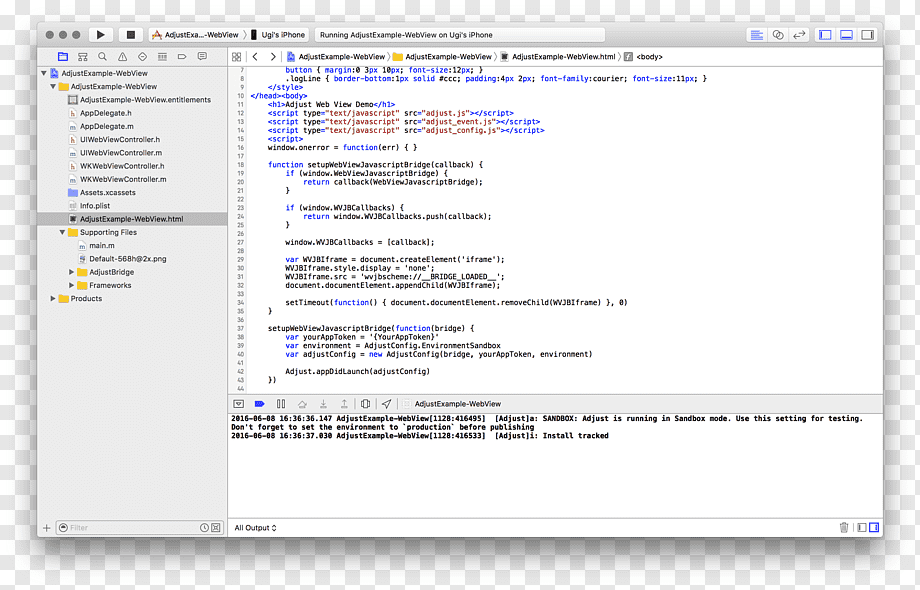
Task: Open the Project navigator tab
Action: 63,57
